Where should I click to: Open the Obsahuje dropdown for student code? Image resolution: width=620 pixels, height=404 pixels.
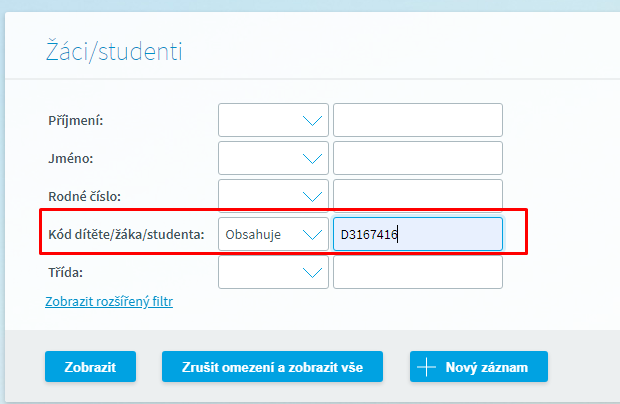(274, 234)
